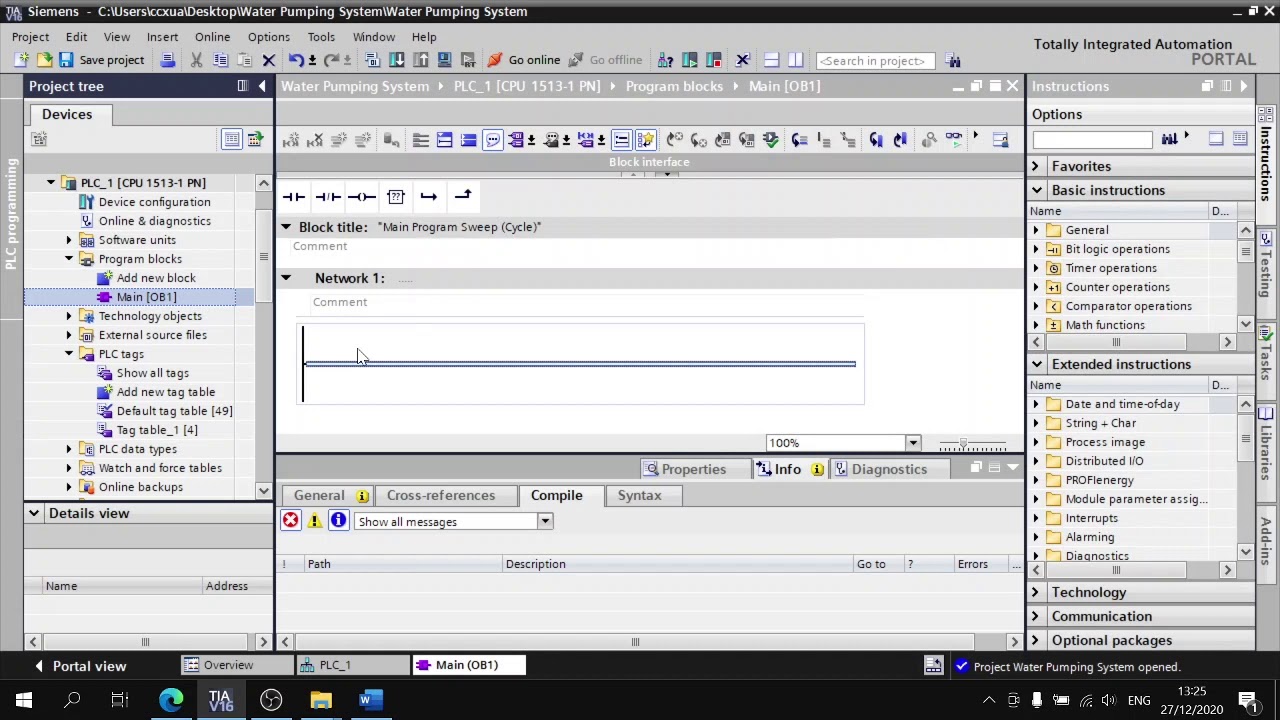The image size is (1280, 720).
Task: Expand Bit logic operations folder
Action: 1036,249
